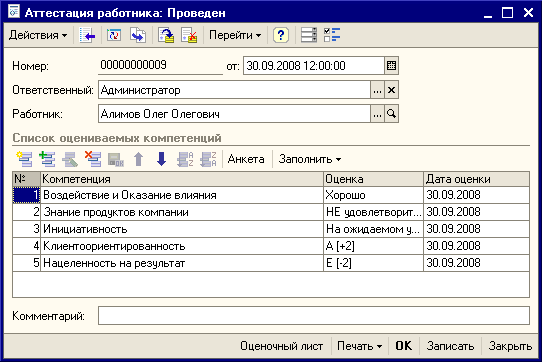Screen dimensions: 542x362
Task: Click the help question mark icon
Action: tap(281, 35)
